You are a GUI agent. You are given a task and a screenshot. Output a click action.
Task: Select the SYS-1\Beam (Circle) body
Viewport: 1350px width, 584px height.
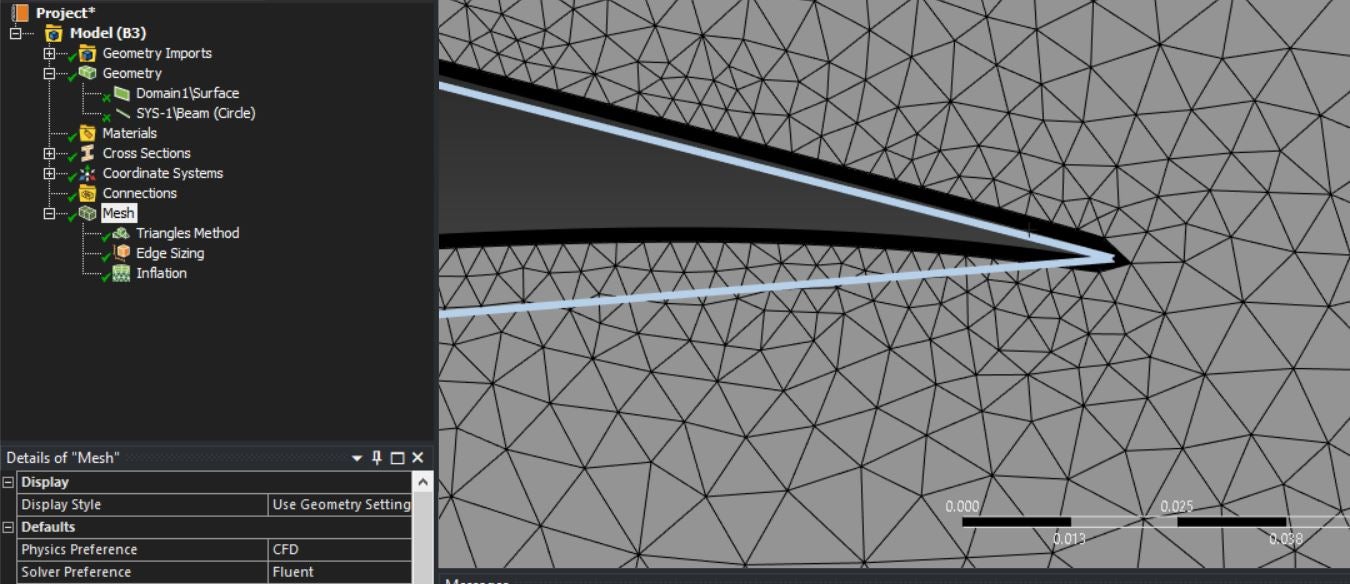coord(195,113)
